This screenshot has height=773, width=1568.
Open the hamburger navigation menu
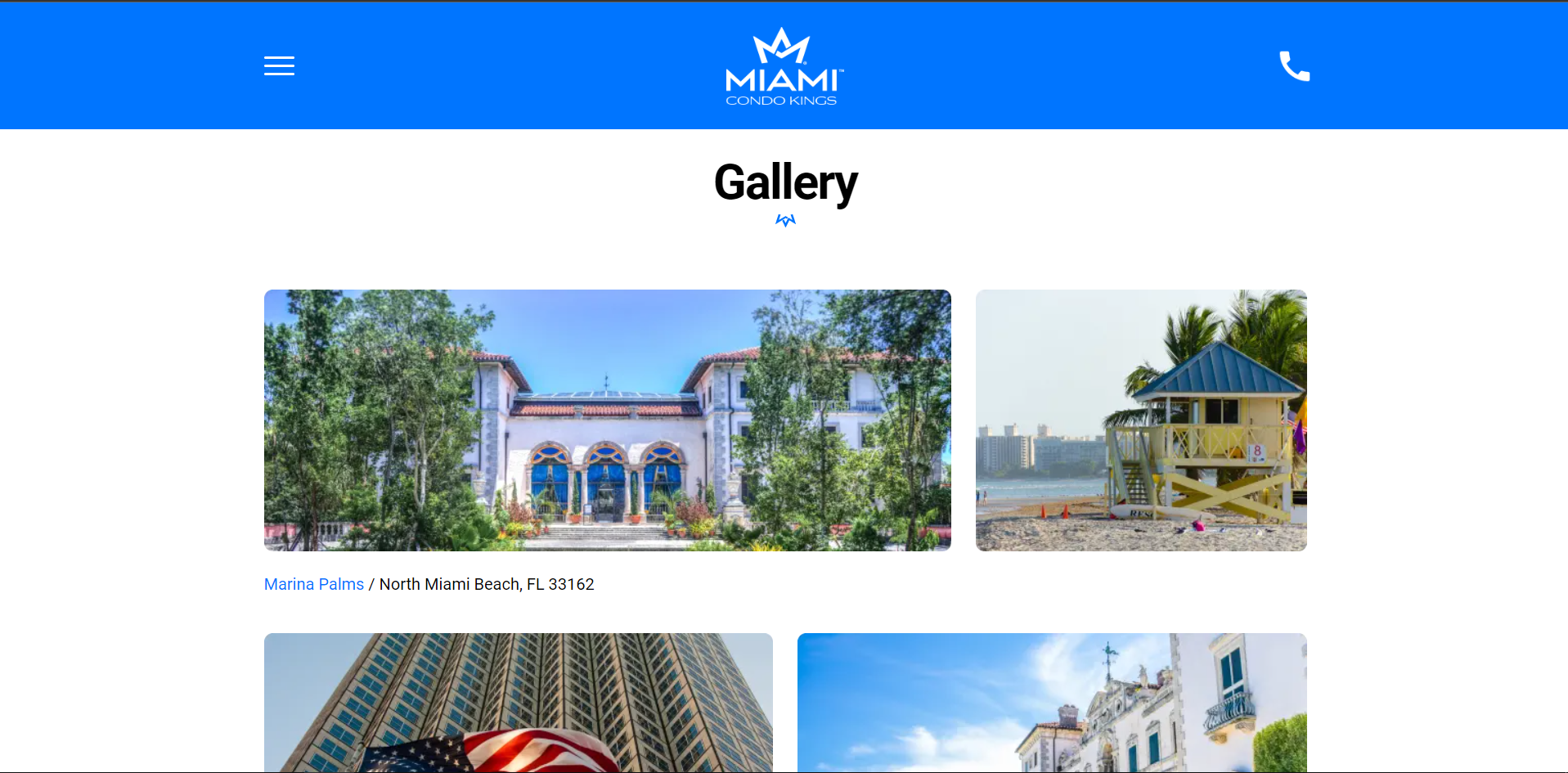[x=279, y=65]
